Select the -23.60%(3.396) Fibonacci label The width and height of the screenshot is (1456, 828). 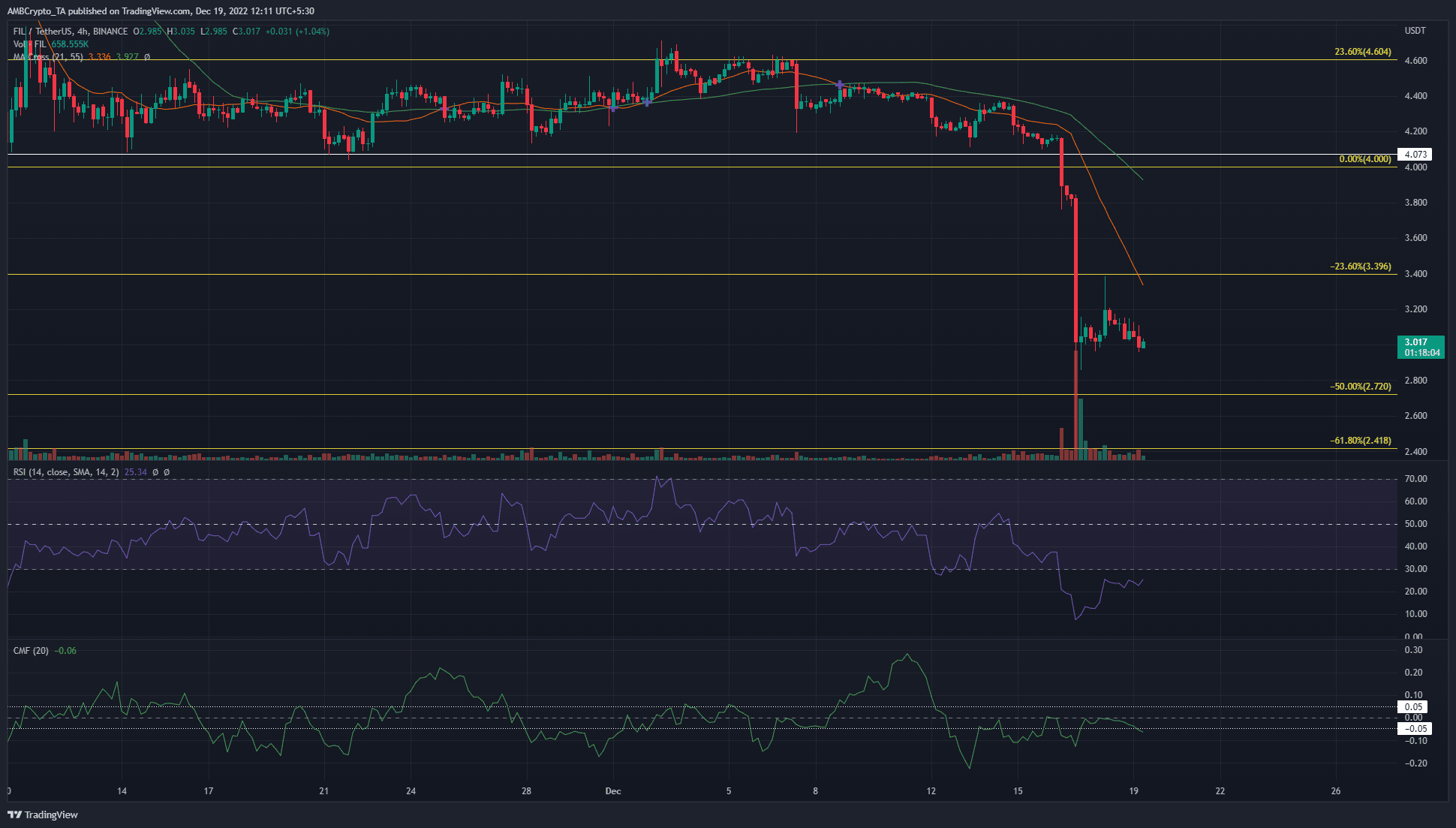point(1361,267)
